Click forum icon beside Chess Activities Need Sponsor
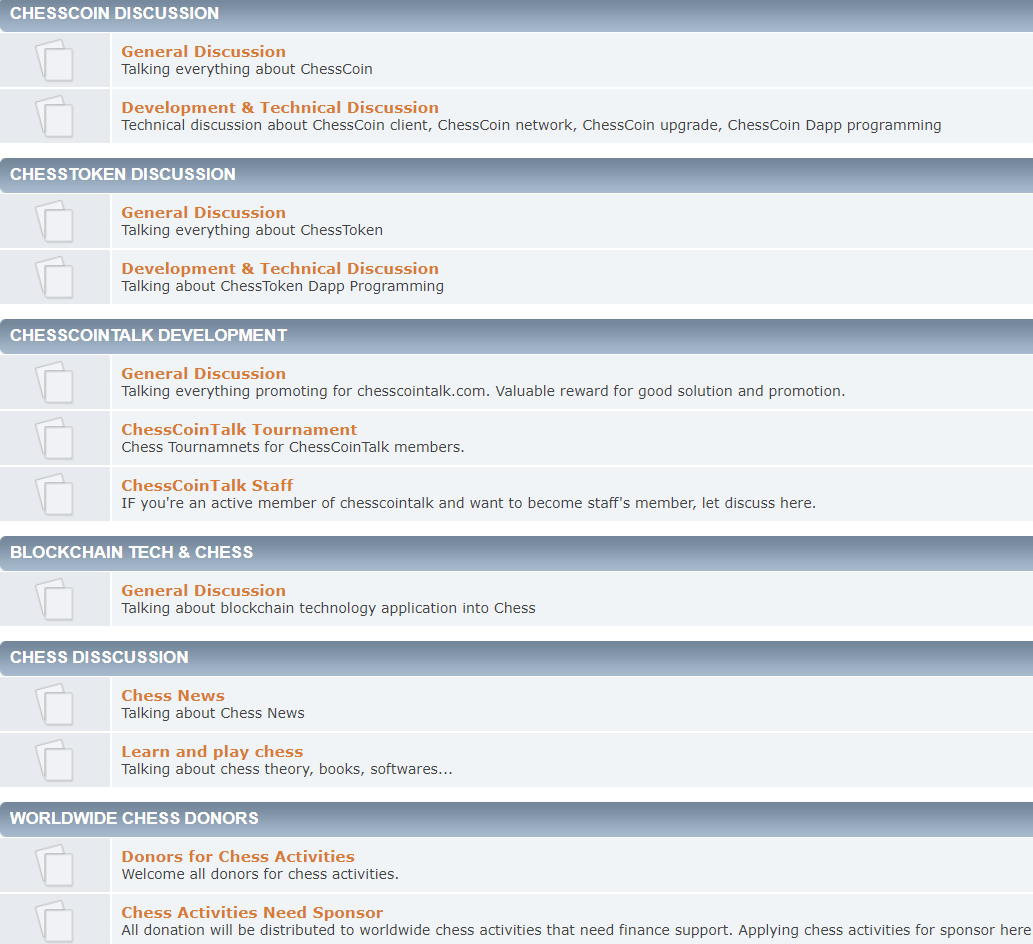Screen dimensions: 1033x944 (54, 921)
